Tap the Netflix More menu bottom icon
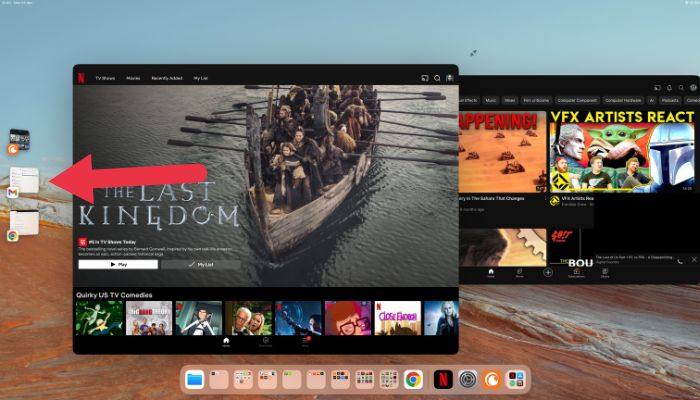This screenshot has width=700, height=400. pyautogui.click(x=305, y=342)
